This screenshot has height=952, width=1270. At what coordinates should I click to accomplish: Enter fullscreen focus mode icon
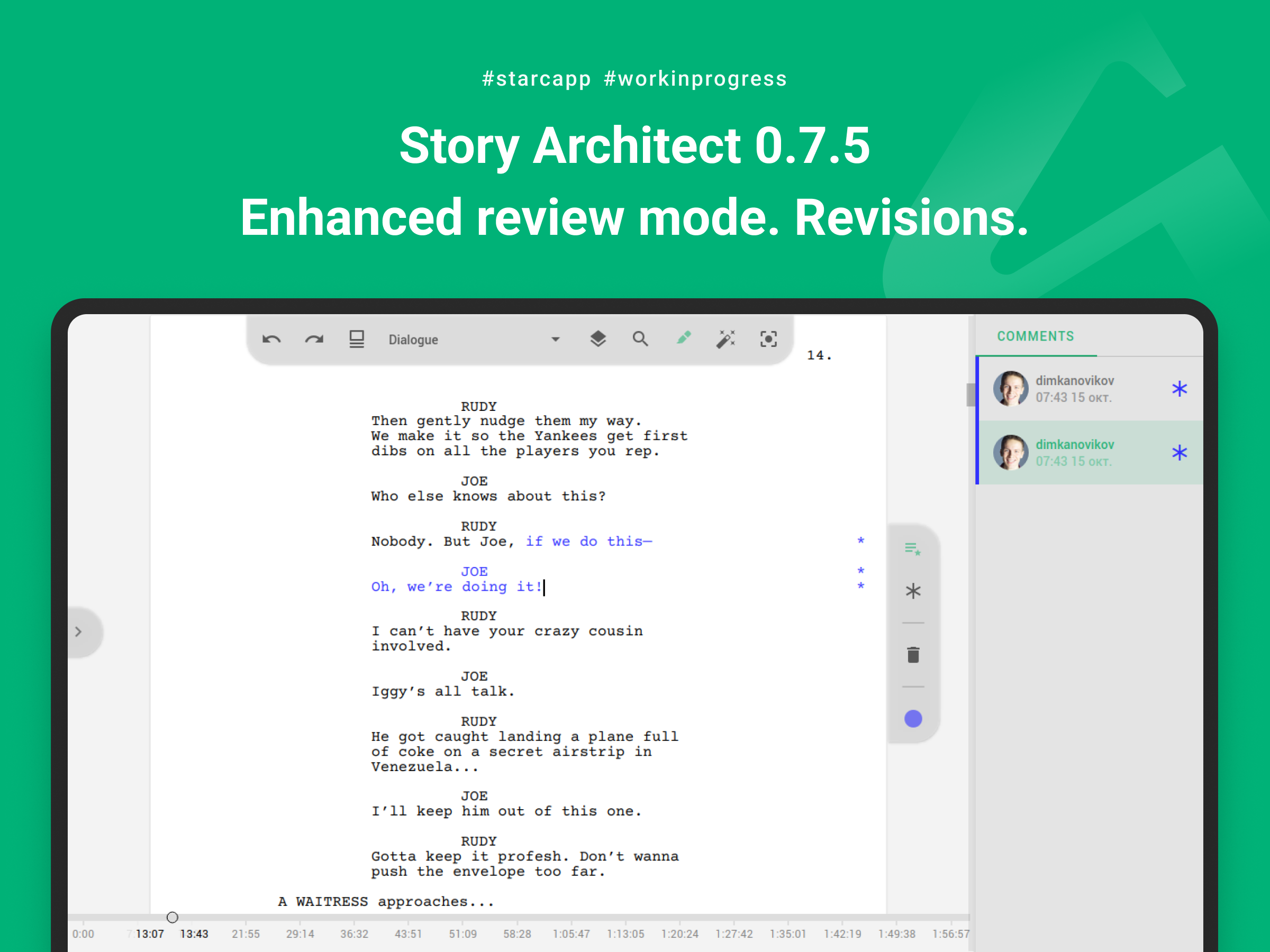(768, 339)
